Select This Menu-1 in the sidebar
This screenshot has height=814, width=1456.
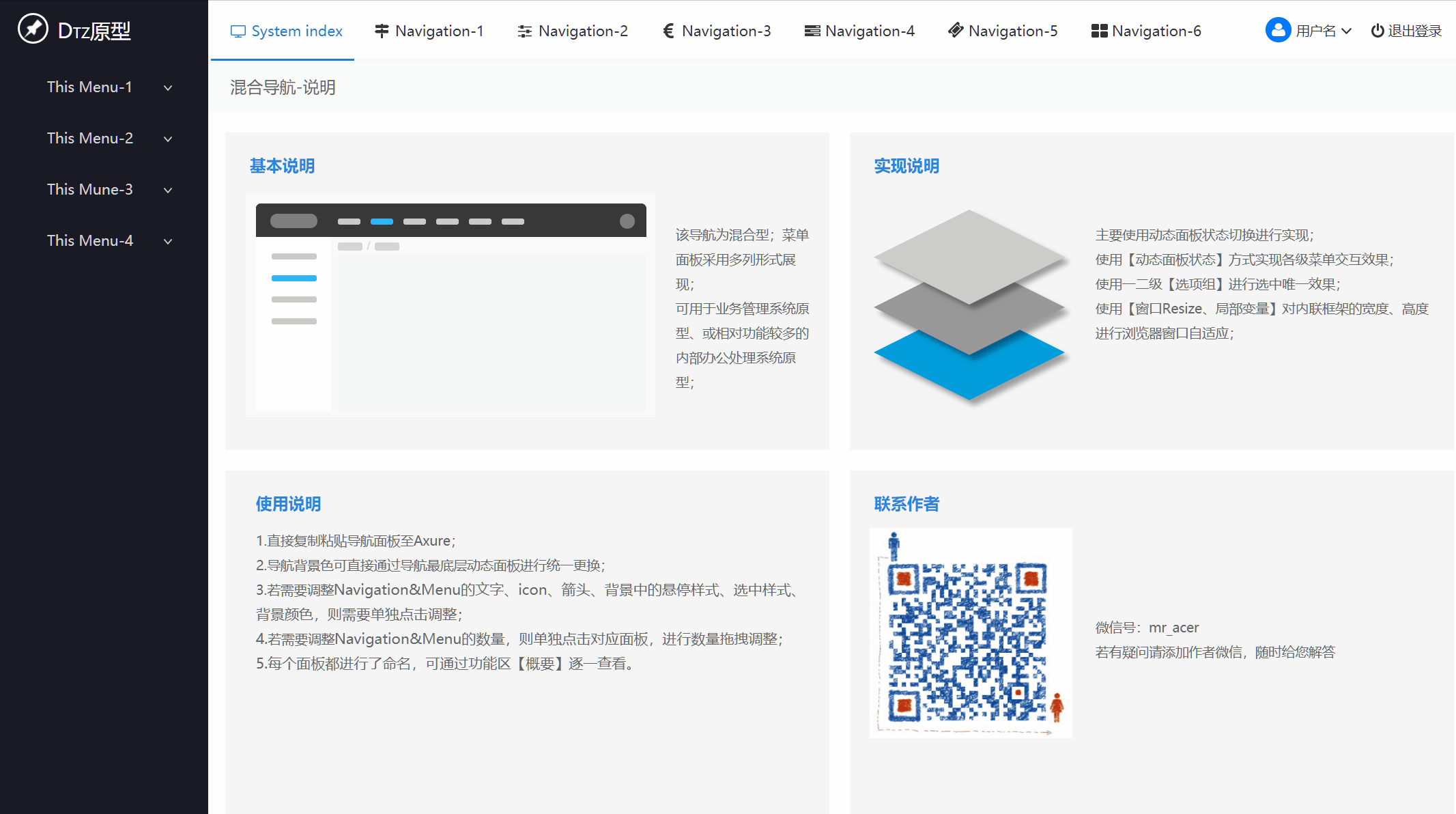(x=104, y=87)
